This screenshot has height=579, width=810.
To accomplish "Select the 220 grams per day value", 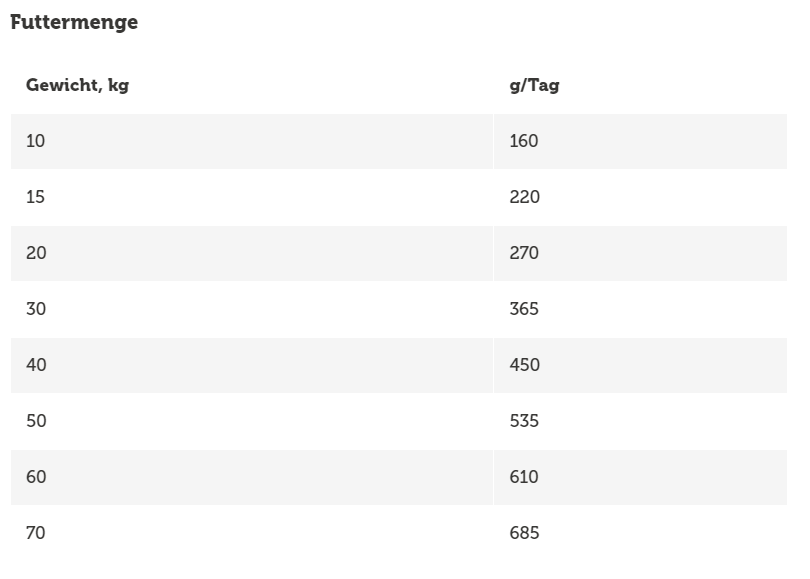I will [x=524, y=197].
